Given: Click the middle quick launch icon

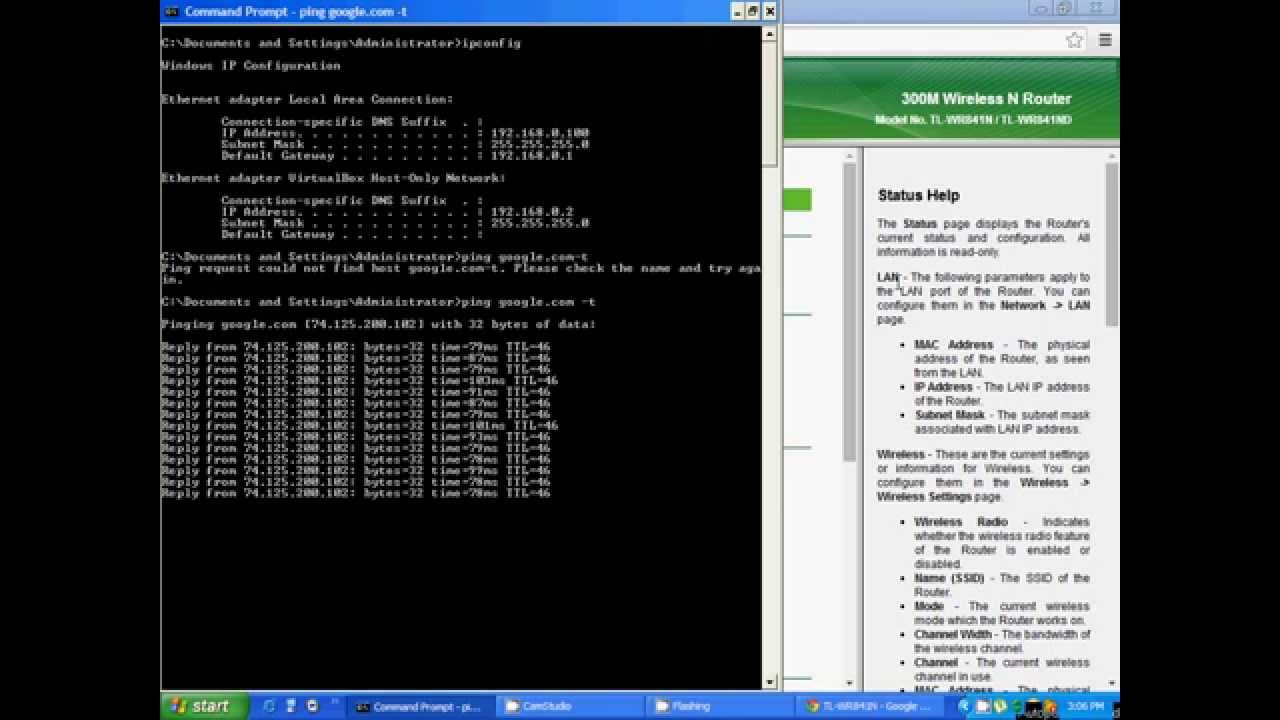Looking at the screenshot, I should pyautogui.click(x=290, y=706).
